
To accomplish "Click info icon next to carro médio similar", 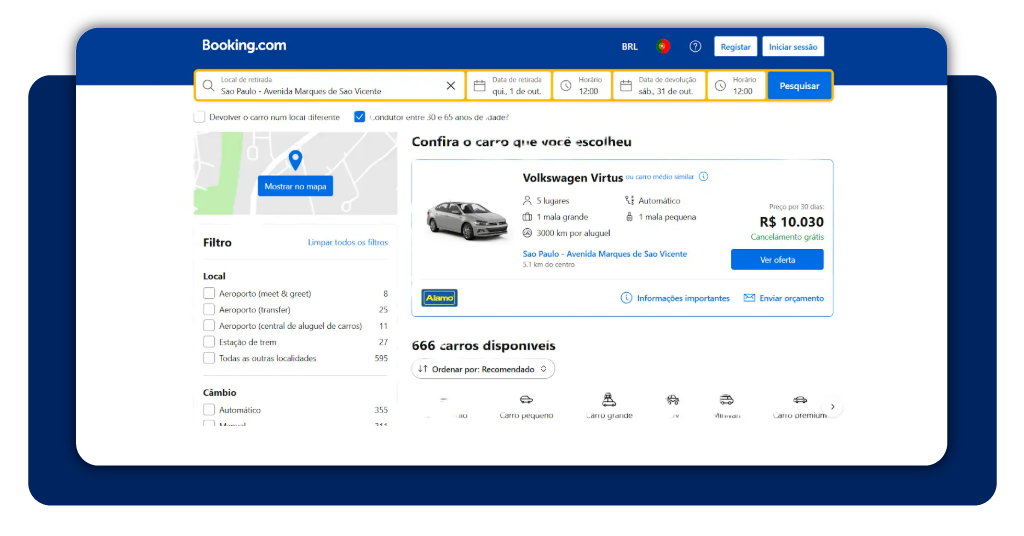I will click(703, 176).
